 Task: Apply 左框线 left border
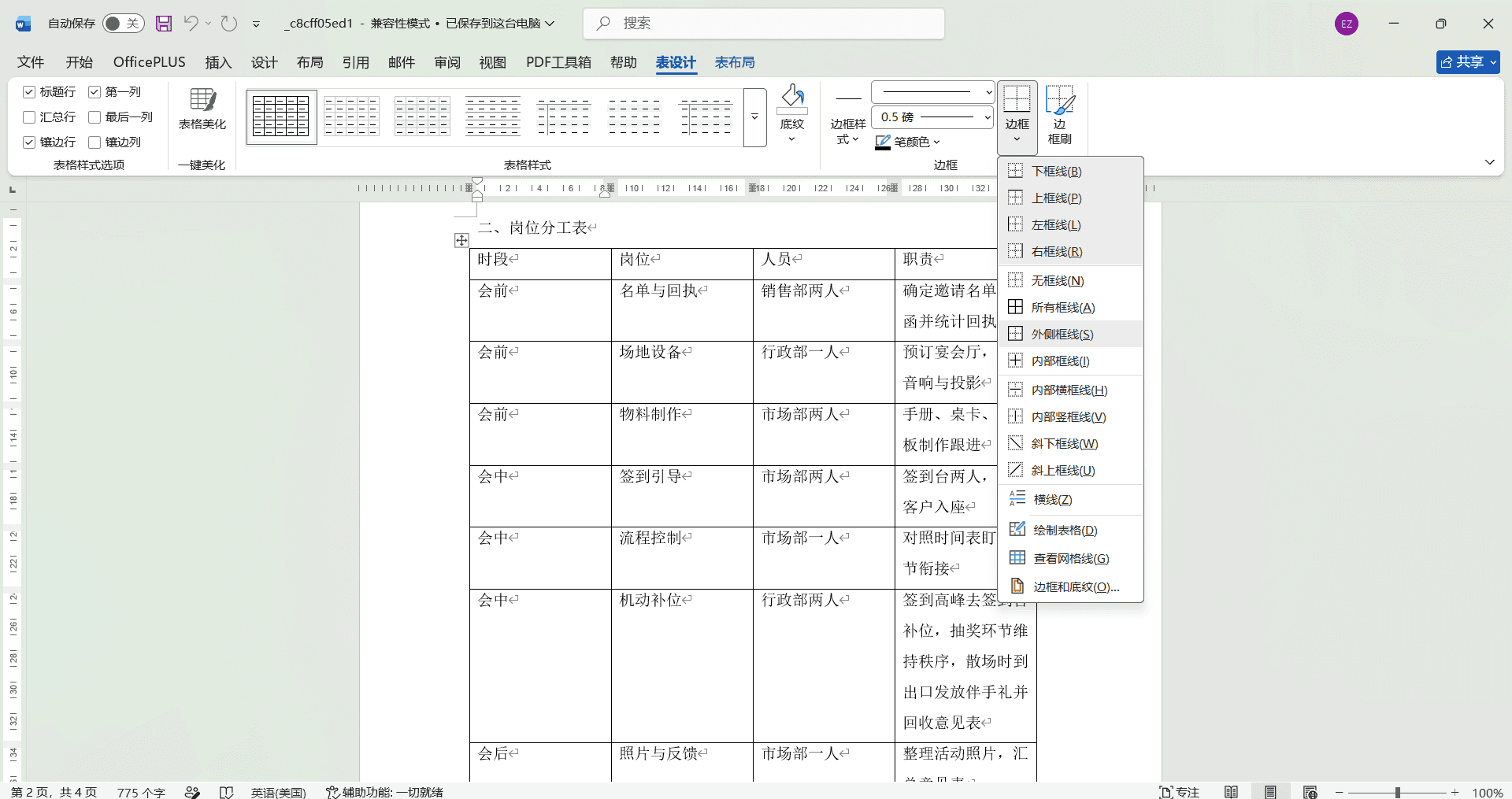point(1070,225)
